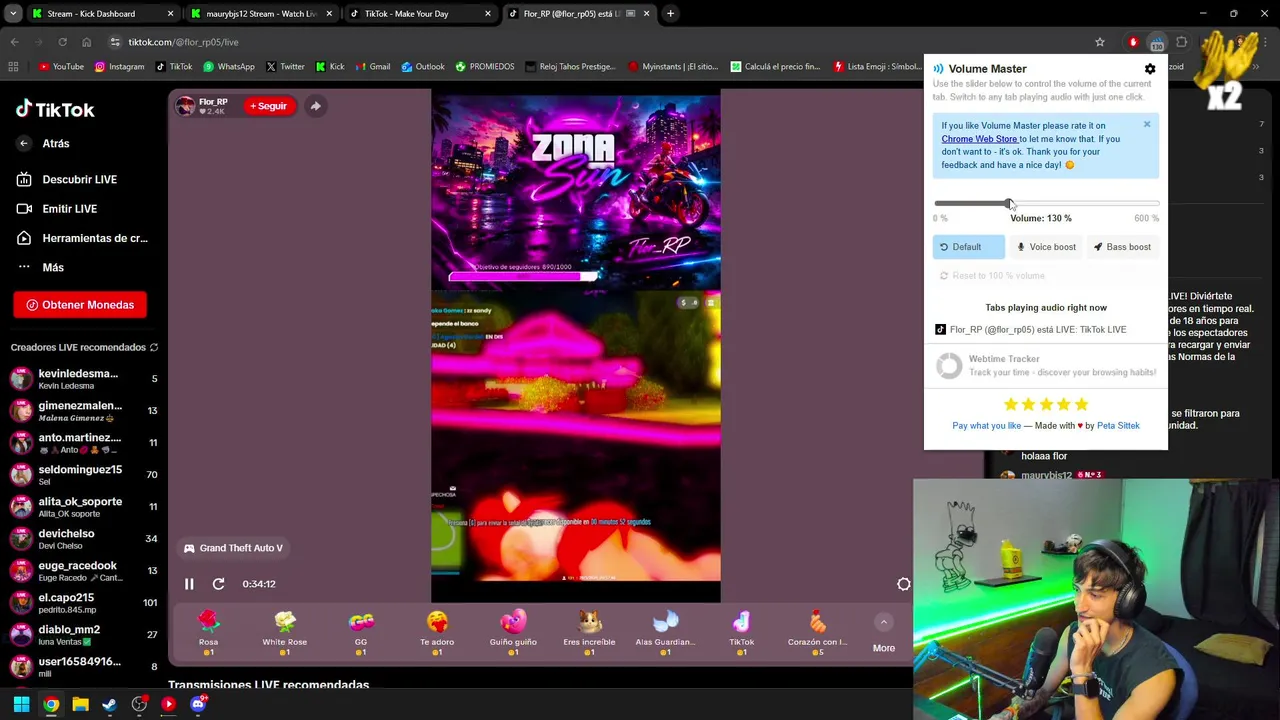This screenshot has height=720, width=1280.
Task: Open seldominguez15's recommended LIVE
Action: click(83, 475)
